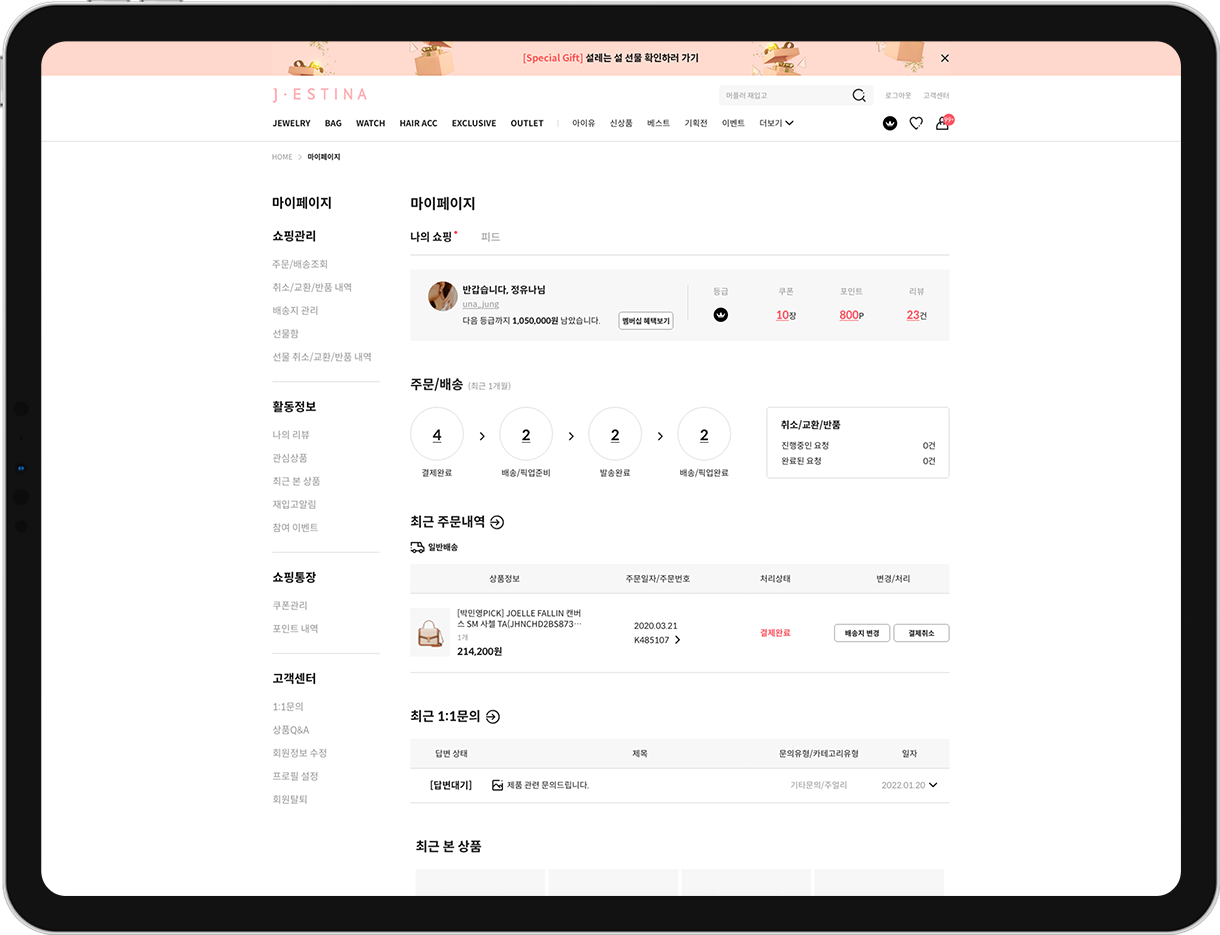Open 쿠폰관리 in sidebar
This screenshot has width=1220, height=935.
[290, 606]
